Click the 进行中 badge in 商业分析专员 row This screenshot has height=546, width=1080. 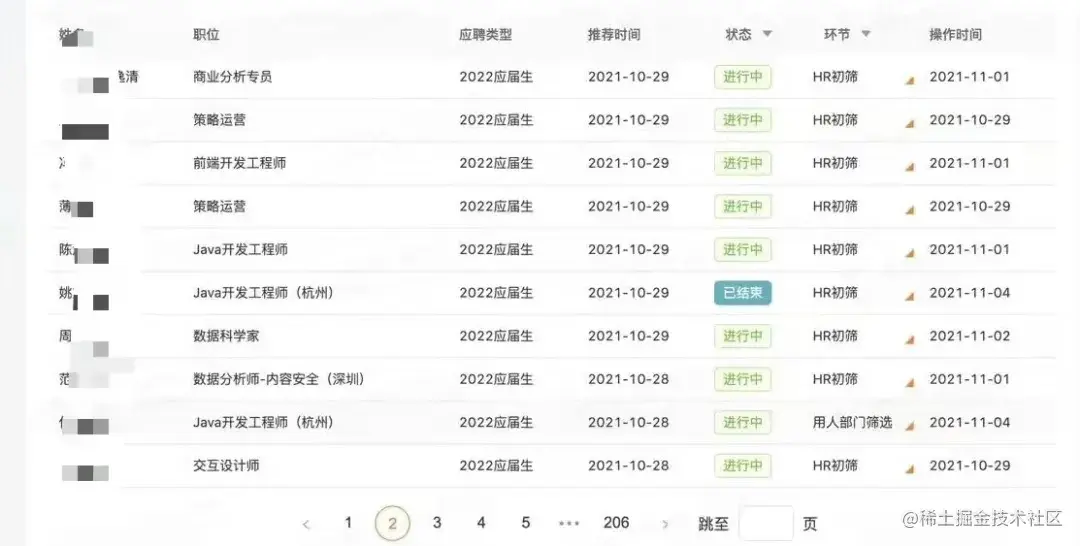[742, 76]
